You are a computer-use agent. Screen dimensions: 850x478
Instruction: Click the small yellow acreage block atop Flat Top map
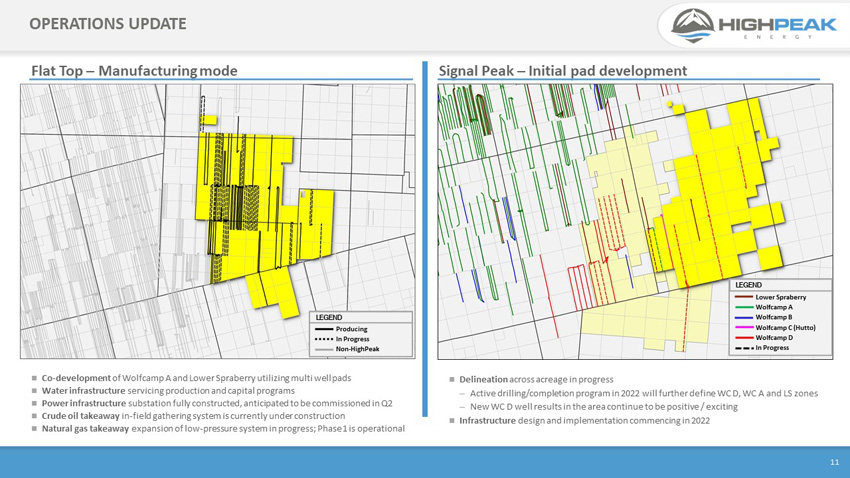point(208,120)
